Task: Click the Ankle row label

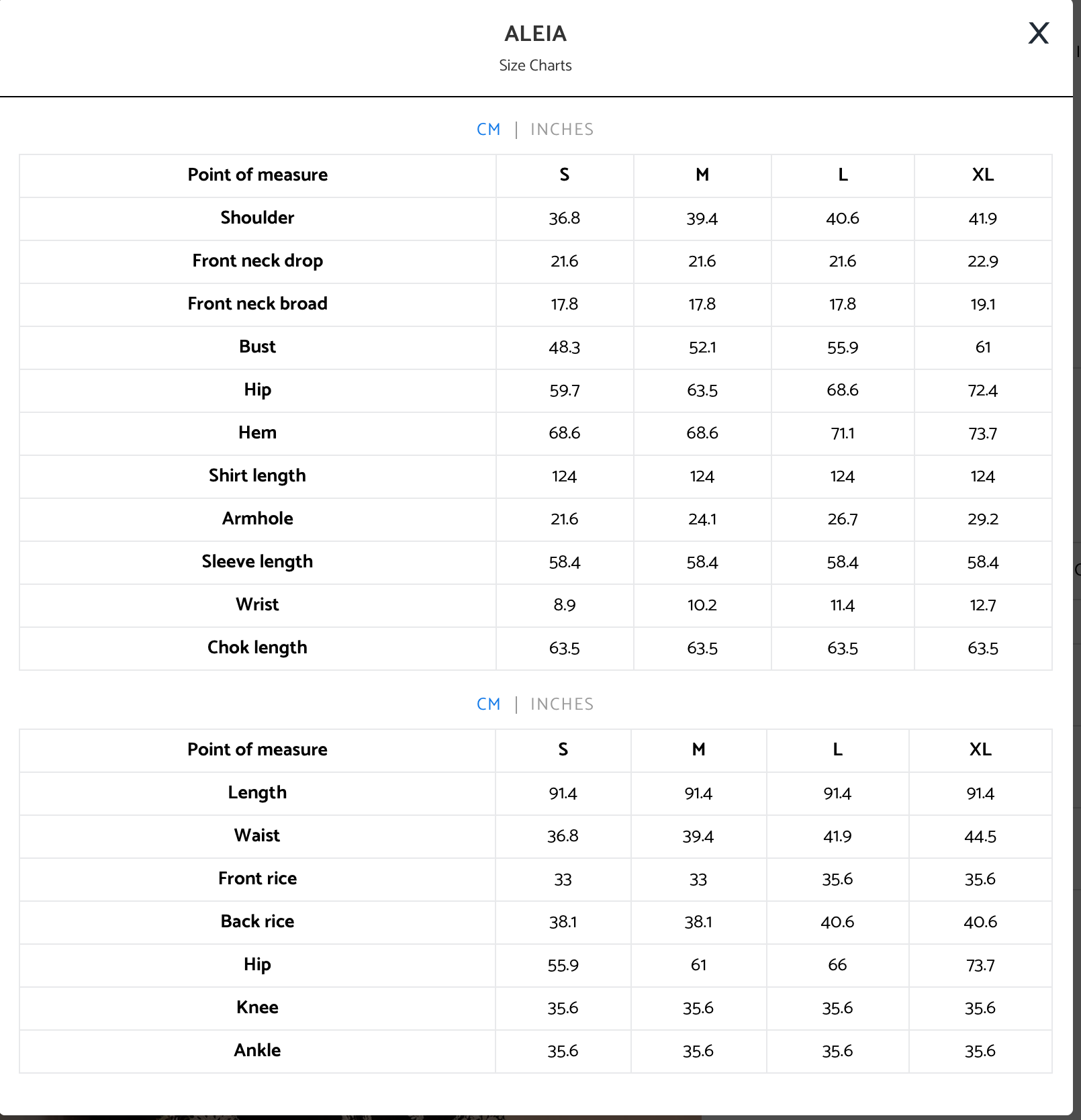Action: click(x=258, y=1050)
